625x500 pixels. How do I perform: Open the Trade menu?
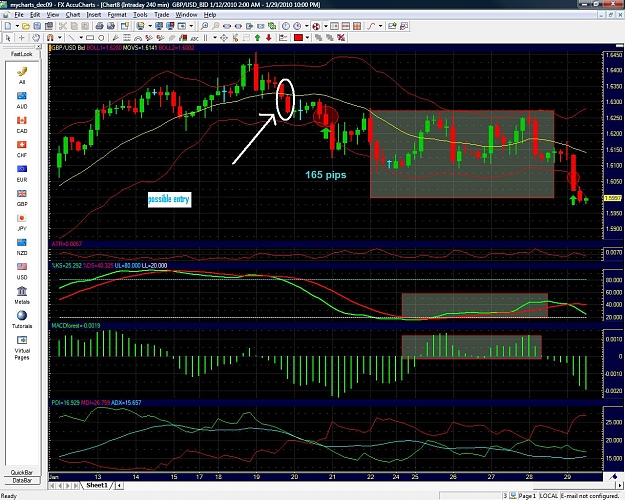pyautogui.click(x=161, y=15)
